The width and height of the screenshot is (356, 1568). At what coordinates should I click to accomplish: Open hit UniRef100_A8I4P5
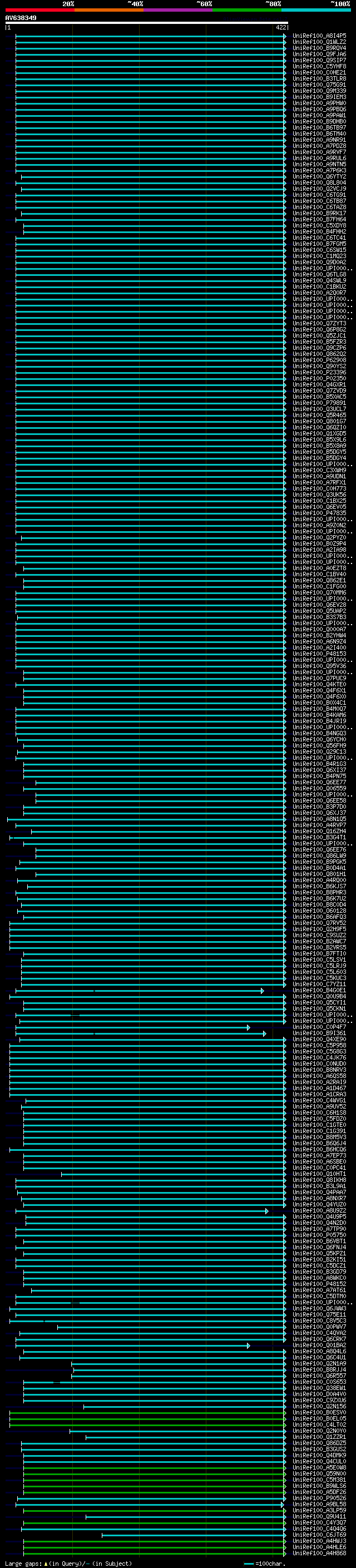[319, 36]
